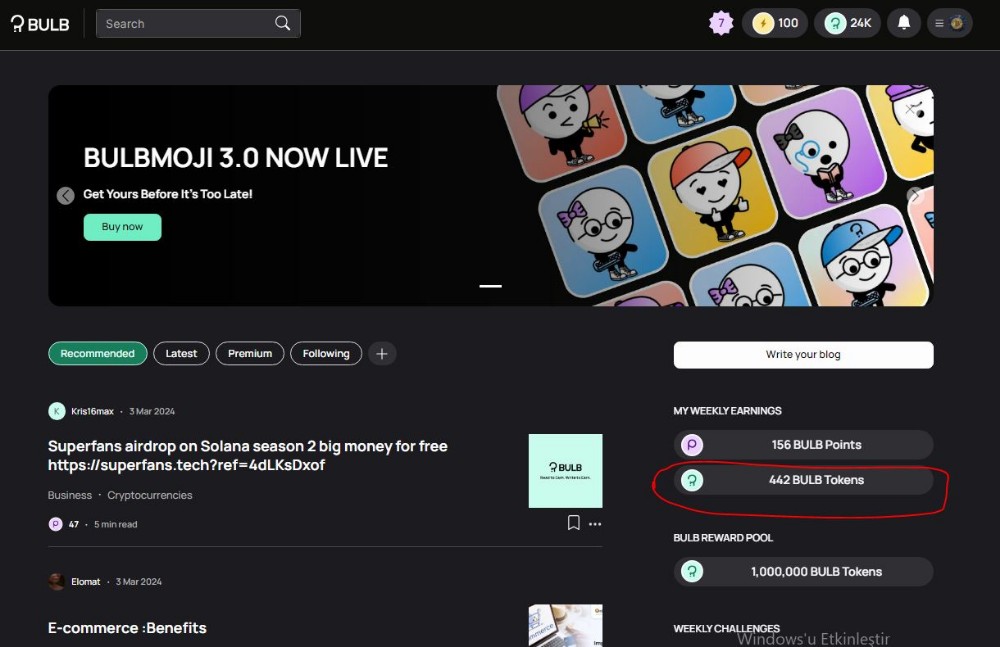Open the energy points 100 indicator
This screenshot has height=647, width=1000.
[x=775, y=23]
